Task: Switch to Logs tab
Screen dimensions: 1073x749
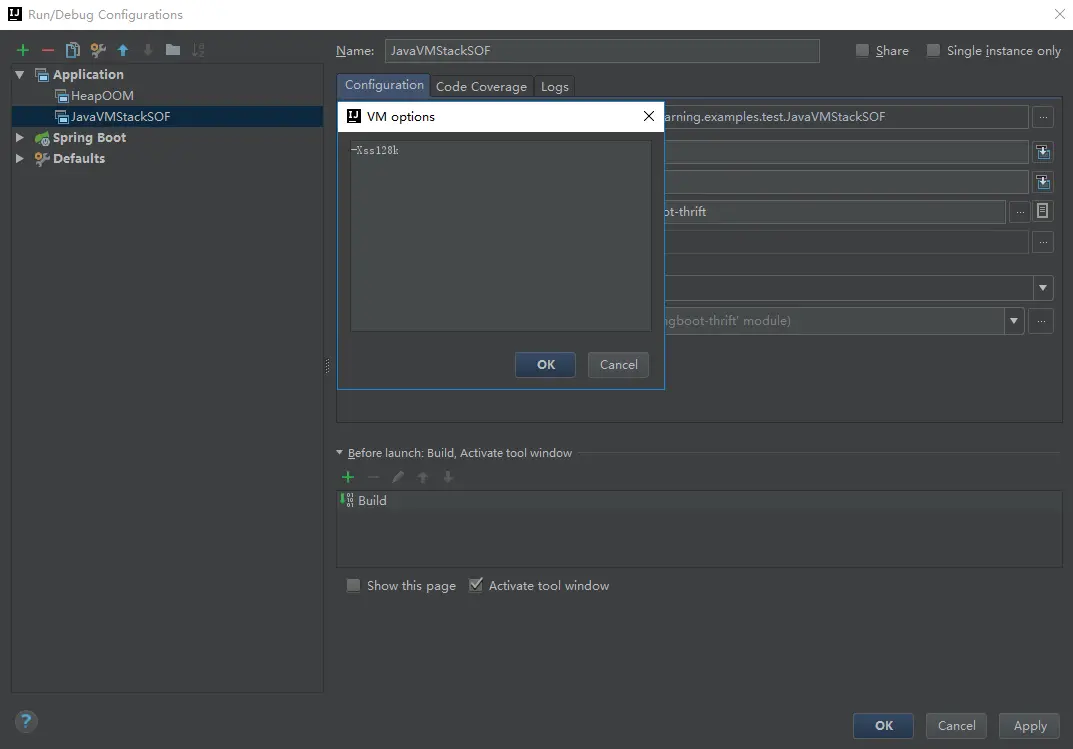Action: point(554,87)
